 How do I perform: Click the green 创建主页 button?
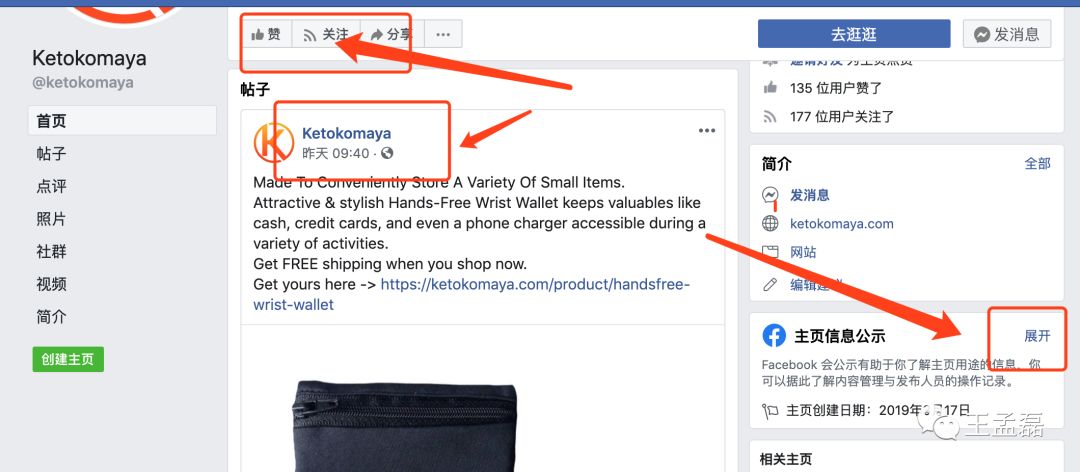point(68,359)
